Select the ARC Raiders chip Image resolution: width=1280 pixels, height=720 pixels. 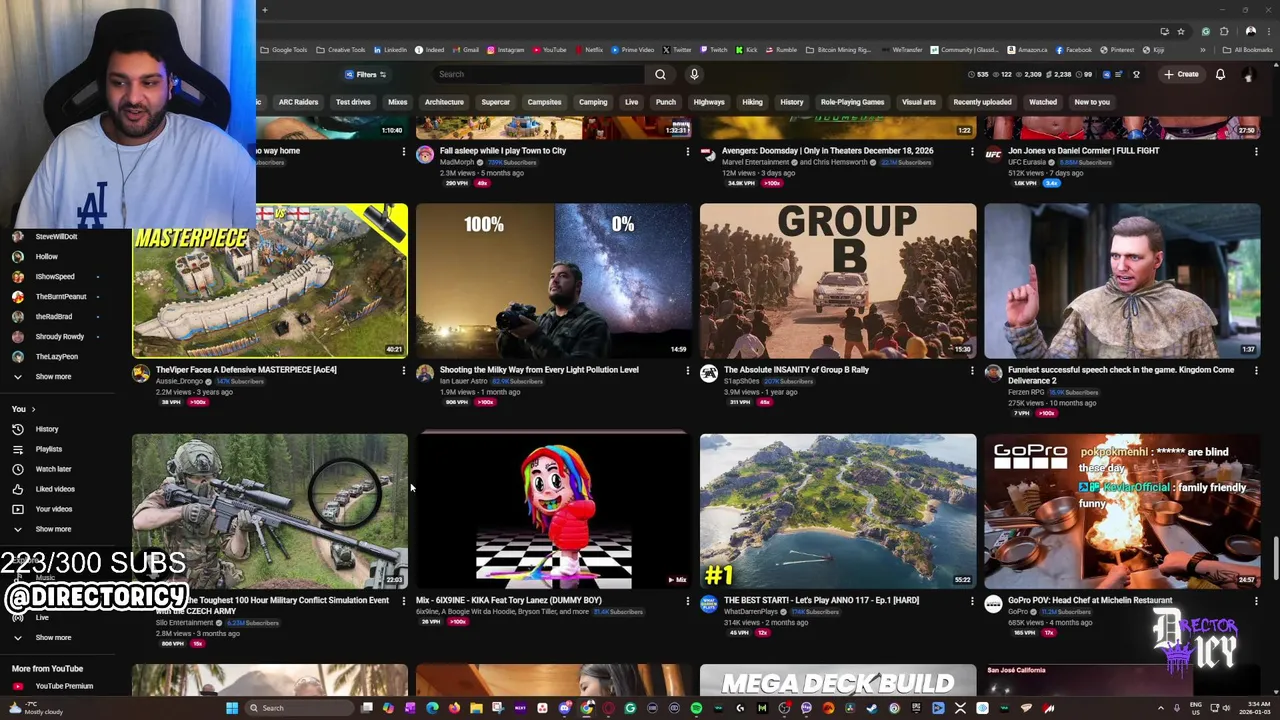(298, 102)
